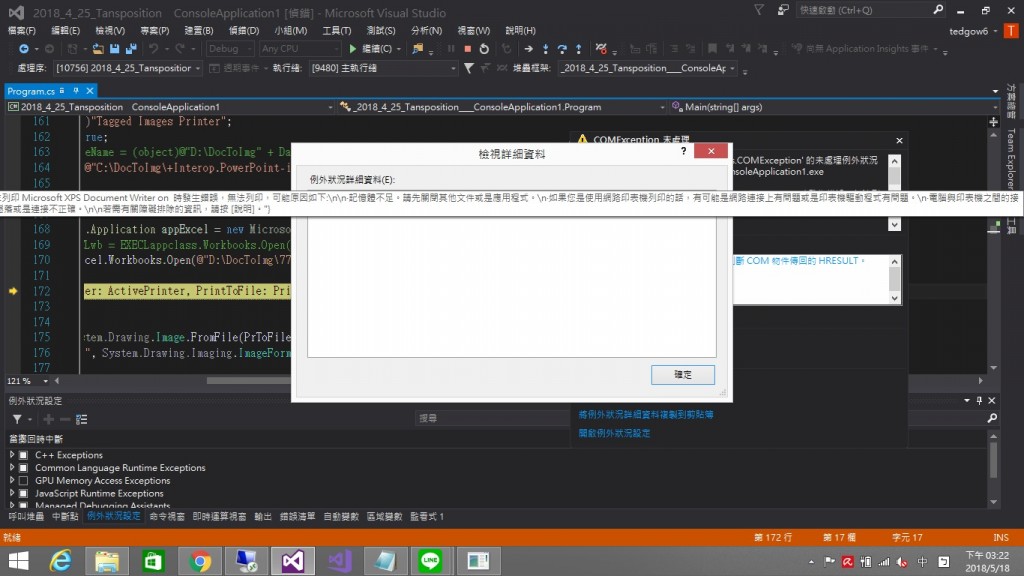Switch to the 輸出 tab
The image size is (1024, 576).
pyautogui.click(x=263, y=517)
